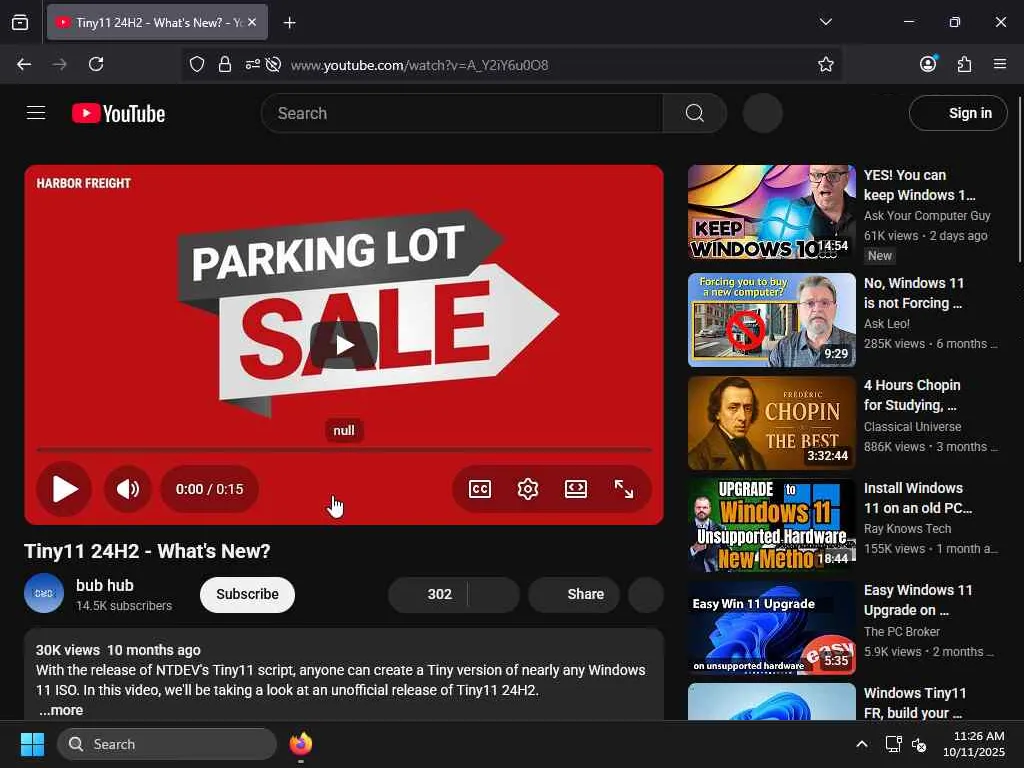Seek on the video progress bar
The height and width of the screenshot is (768, 1024).
[344, 450]
